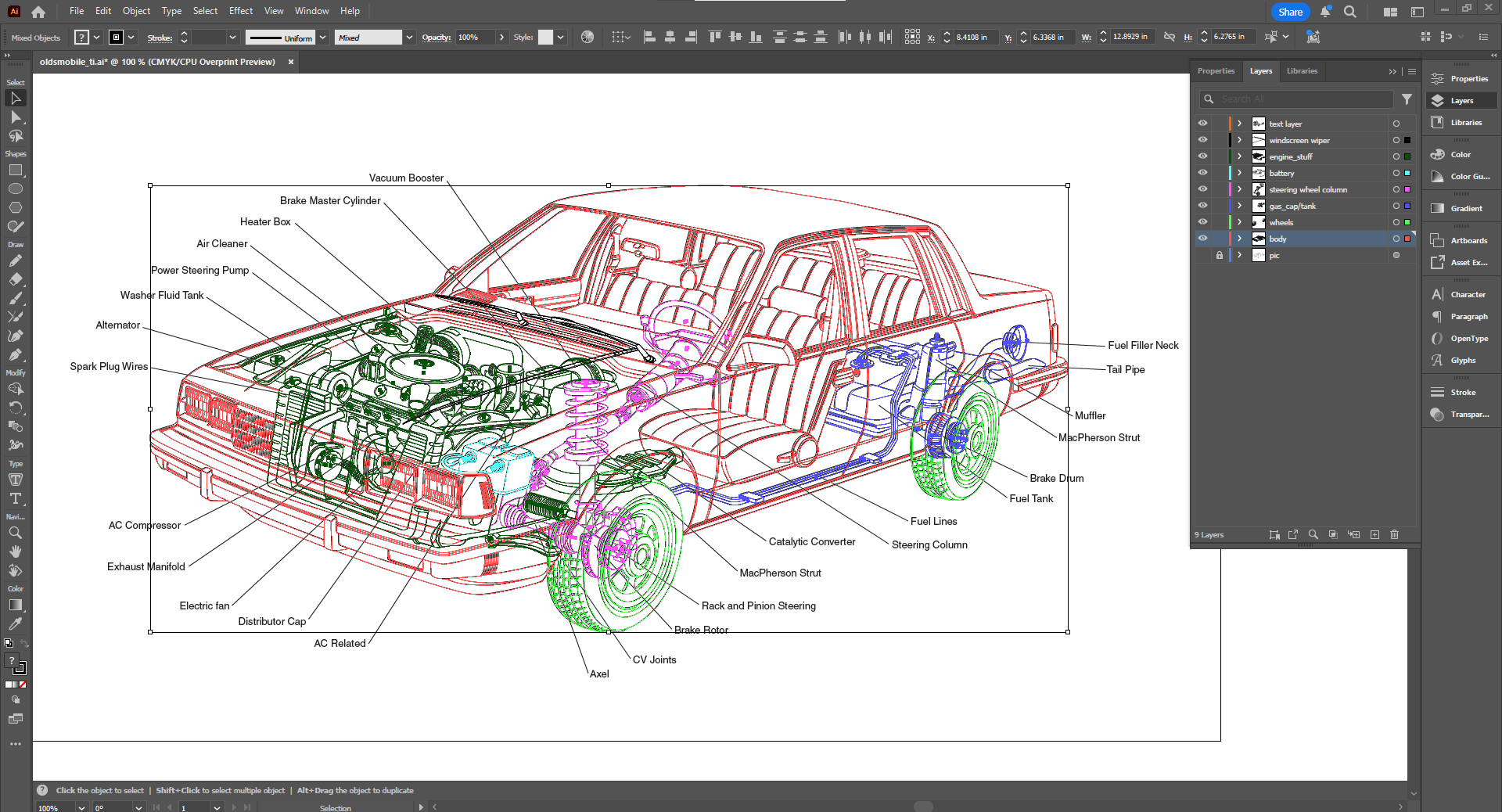Select the Hand tool
Image resolution: width=1502 pixels, height=812 pixels.
point(16,552)
